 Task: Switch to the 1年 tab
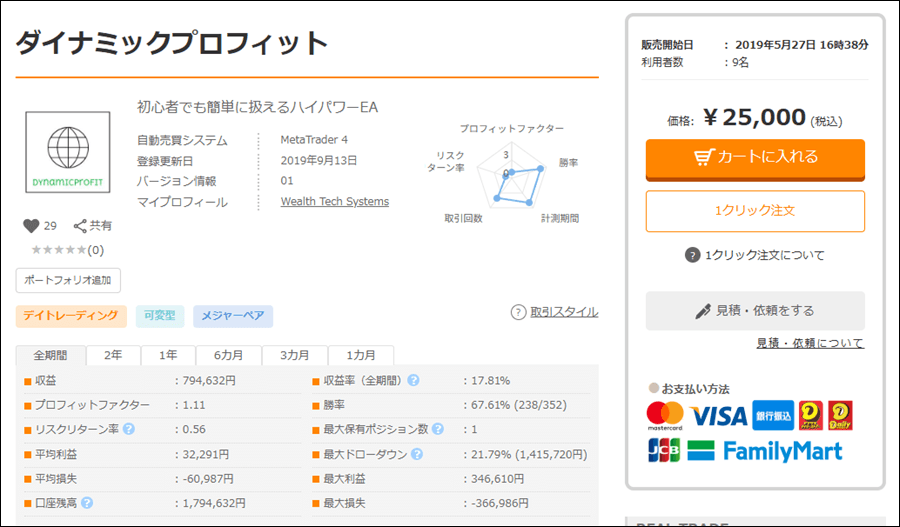click(168, 355)
